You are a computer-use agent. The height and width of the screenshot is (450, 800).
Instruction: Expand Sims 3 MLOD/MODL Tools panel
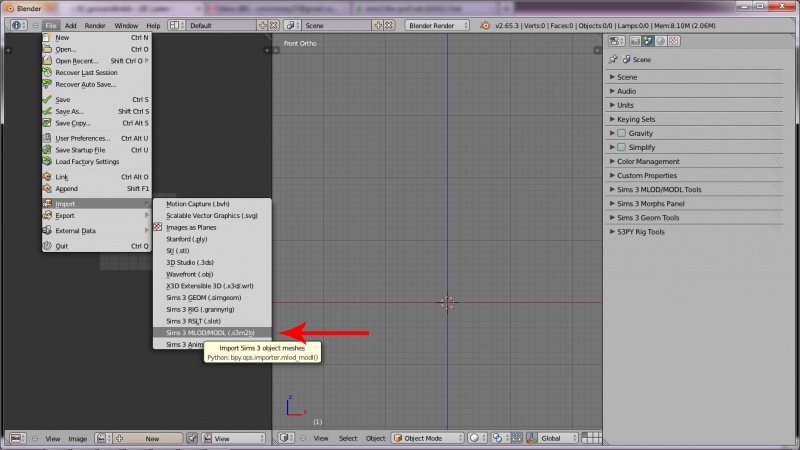point(695,189)
